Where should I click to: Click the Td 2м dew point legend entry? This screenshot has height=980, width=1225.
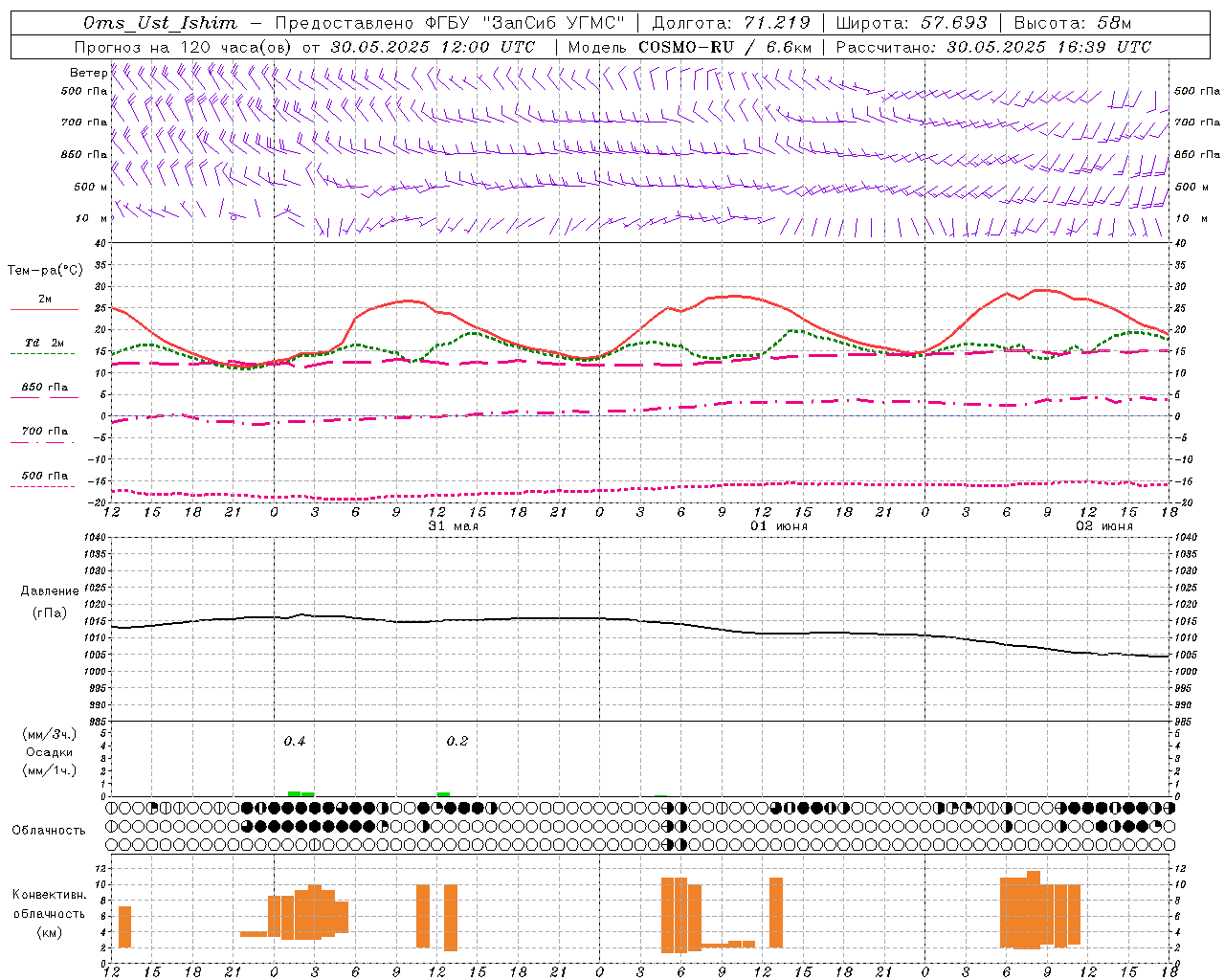tap(44, 343)
